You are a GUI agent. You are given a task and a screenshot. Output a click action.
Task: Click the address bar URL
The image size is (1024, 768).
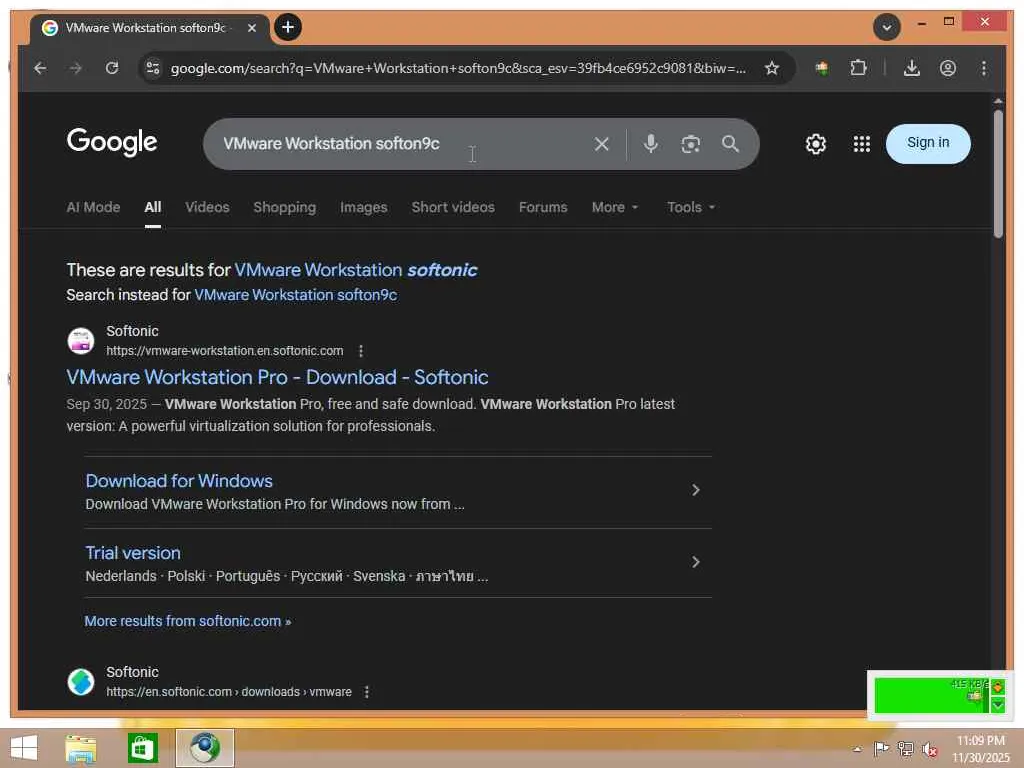click(x=458, y=68)
